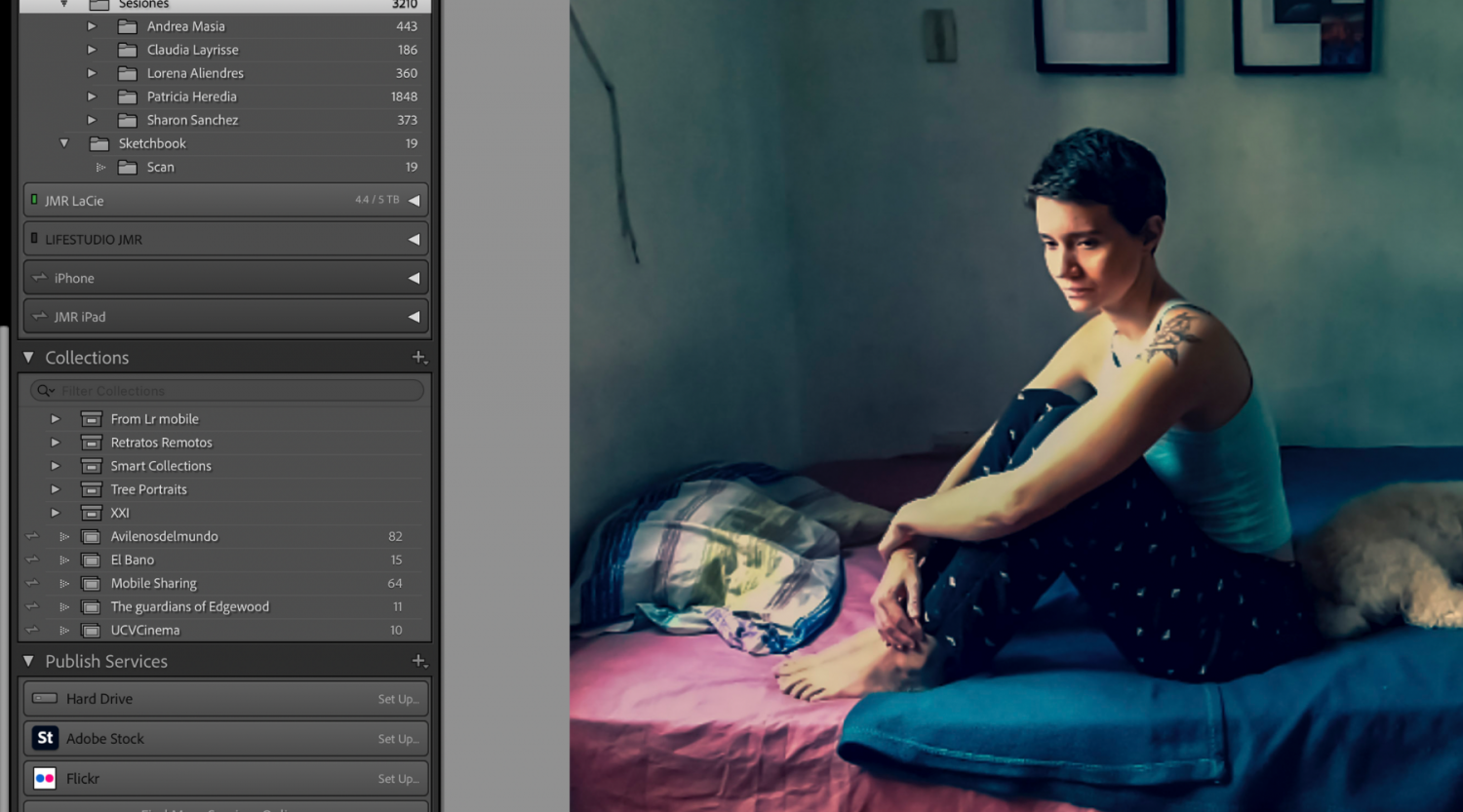Open the Filter Collections search options

[46, 391]
